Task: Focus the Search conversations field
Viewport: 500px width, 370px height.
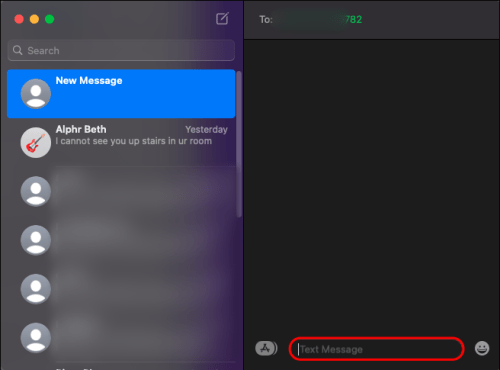Action: pos(121,50)
